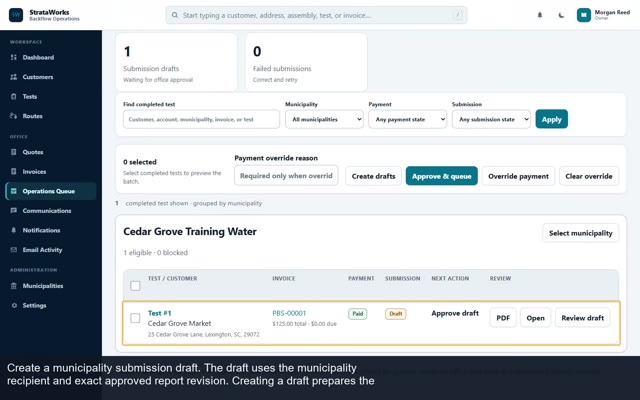Click the Operations Queue sidebar icon
640x400 pixels.
click(13, 191)
